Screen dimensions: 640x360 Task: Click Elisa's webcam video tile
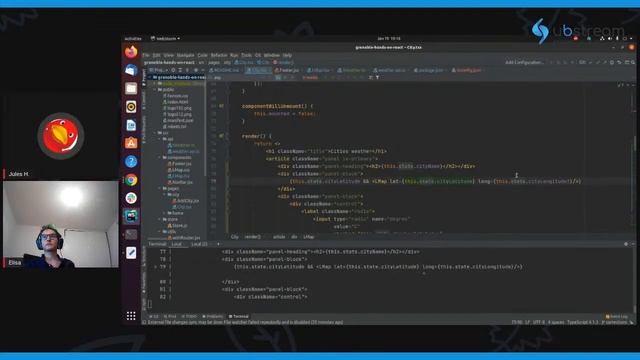point(61,224)
